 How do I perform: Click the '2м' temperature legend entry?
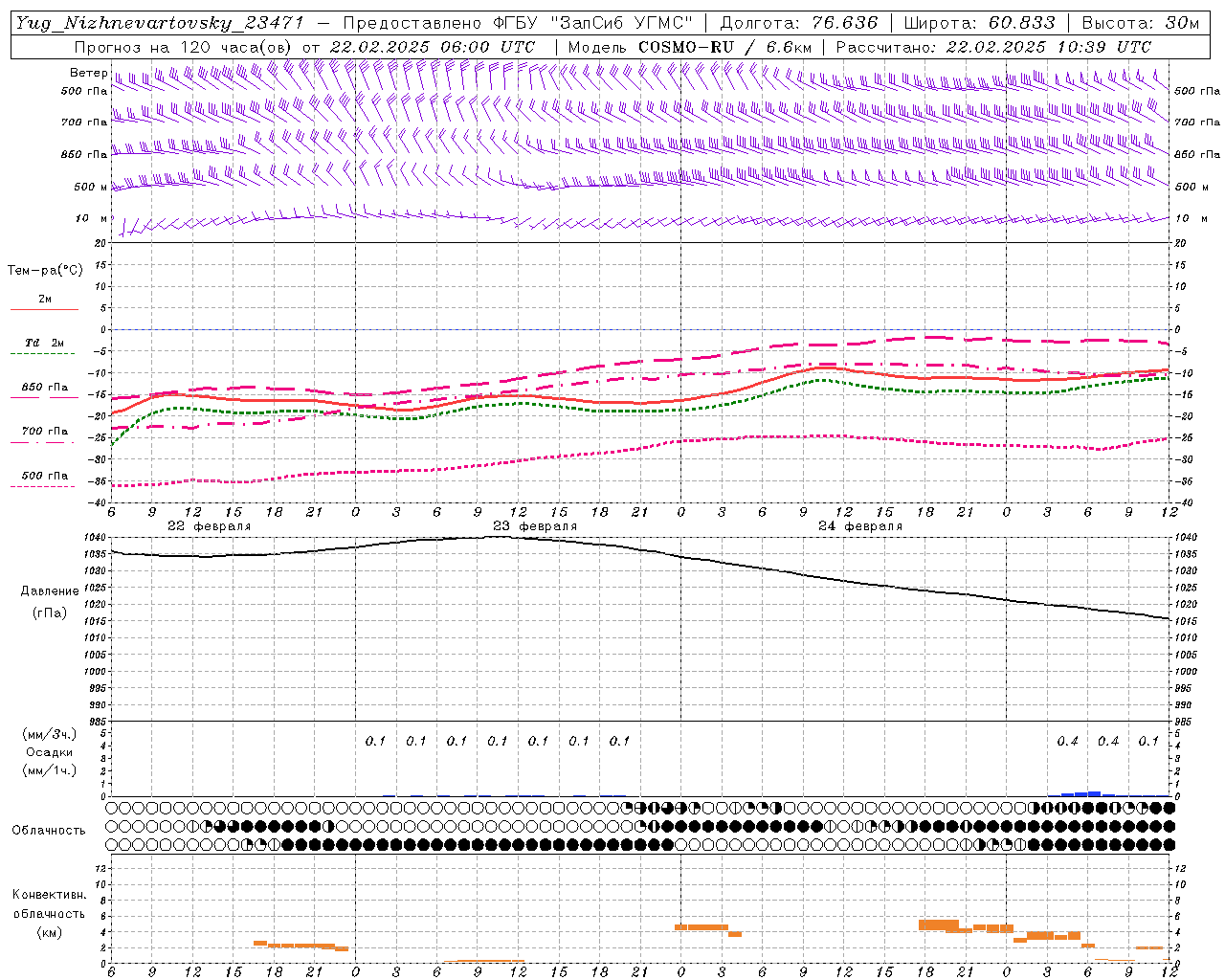coord(45,299)
